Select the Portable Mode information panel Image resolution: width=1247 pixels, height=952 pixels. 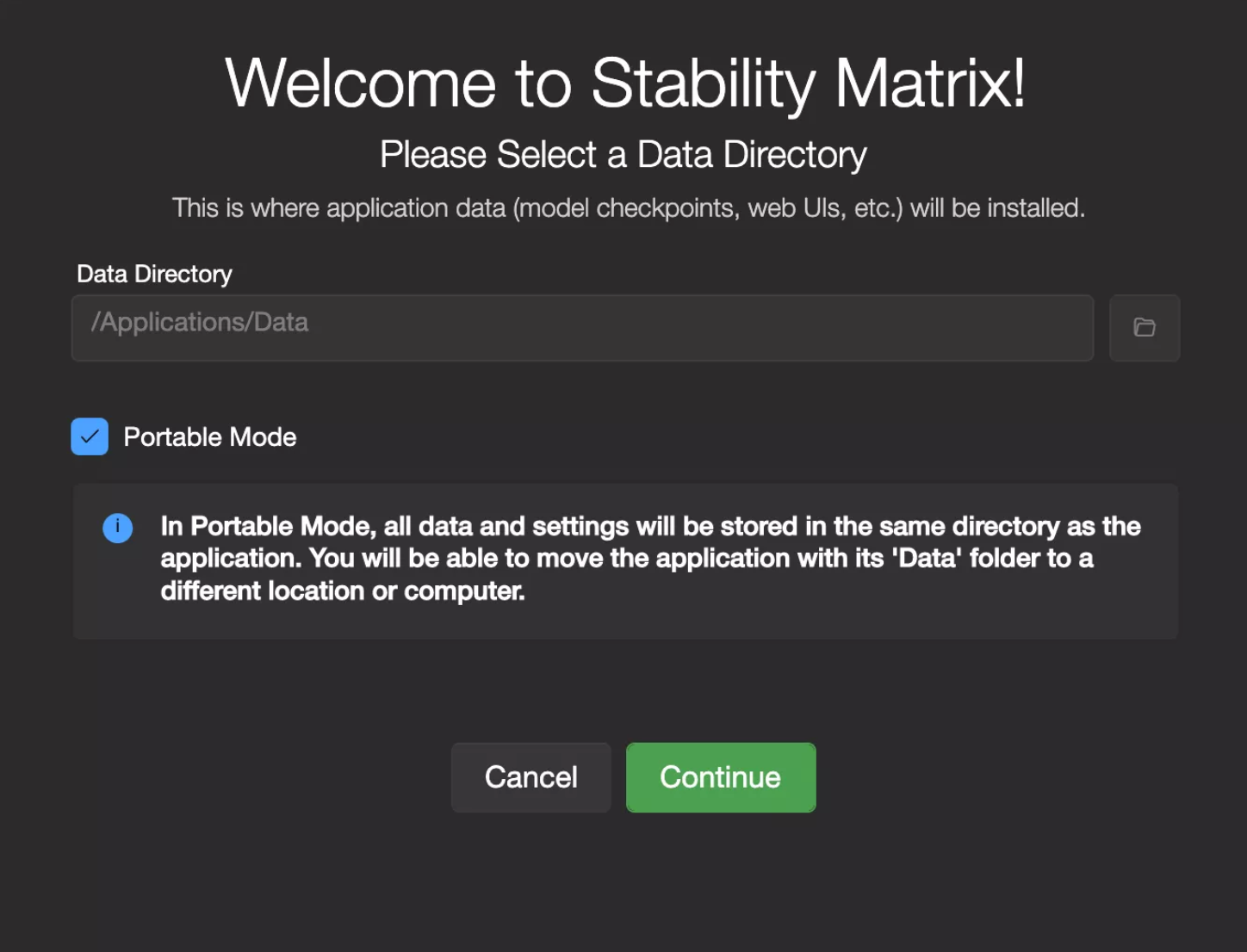coord(625,561)
